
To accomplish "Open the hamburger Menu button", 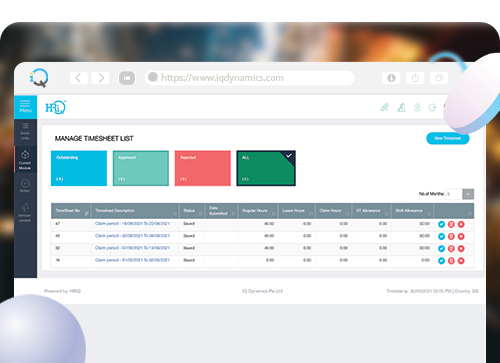I will pyautogui.click(x=25, y=107).
